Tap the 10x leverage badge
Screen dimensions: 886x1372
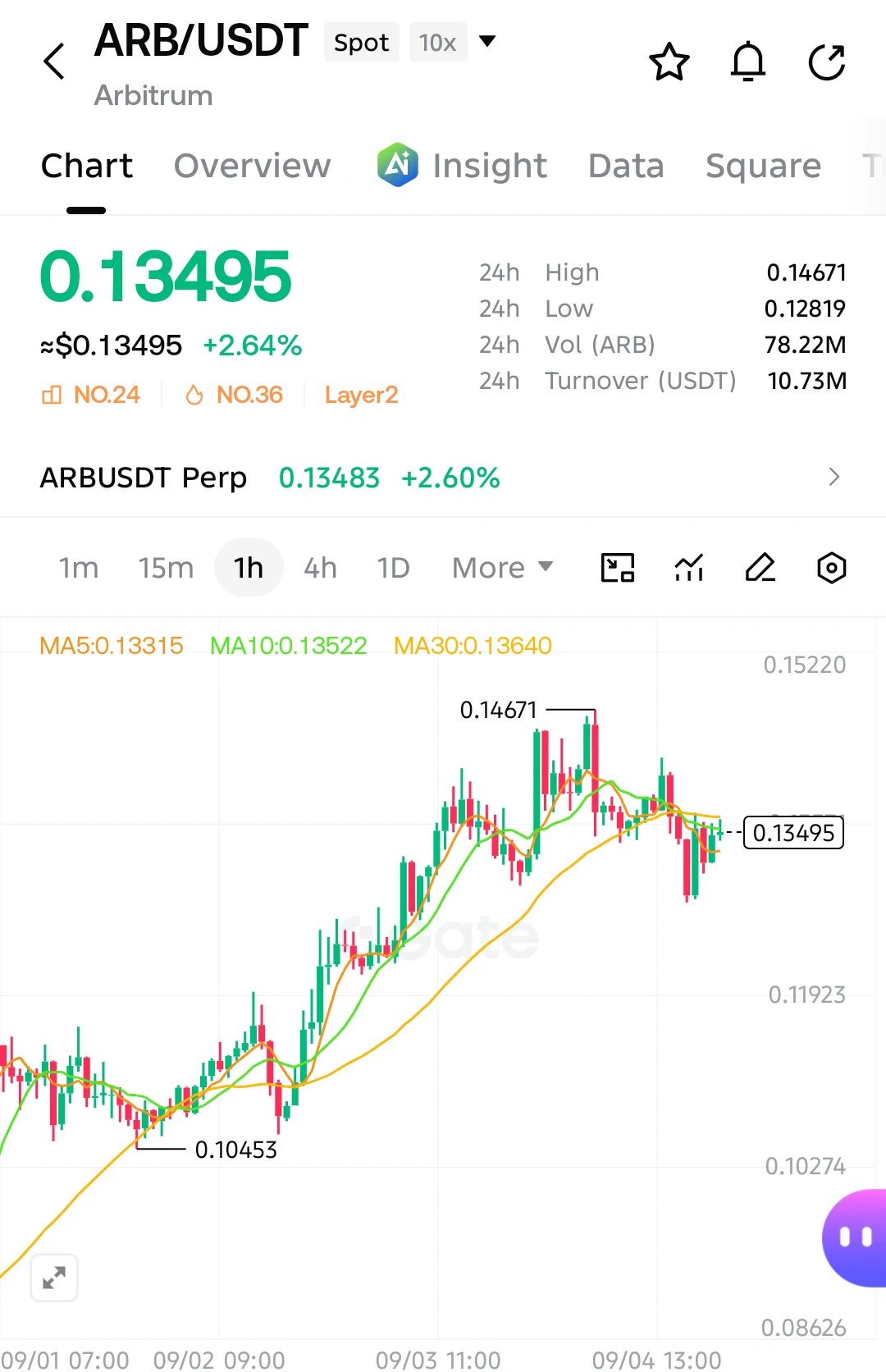pyautogui.click(x=437, y=42)
